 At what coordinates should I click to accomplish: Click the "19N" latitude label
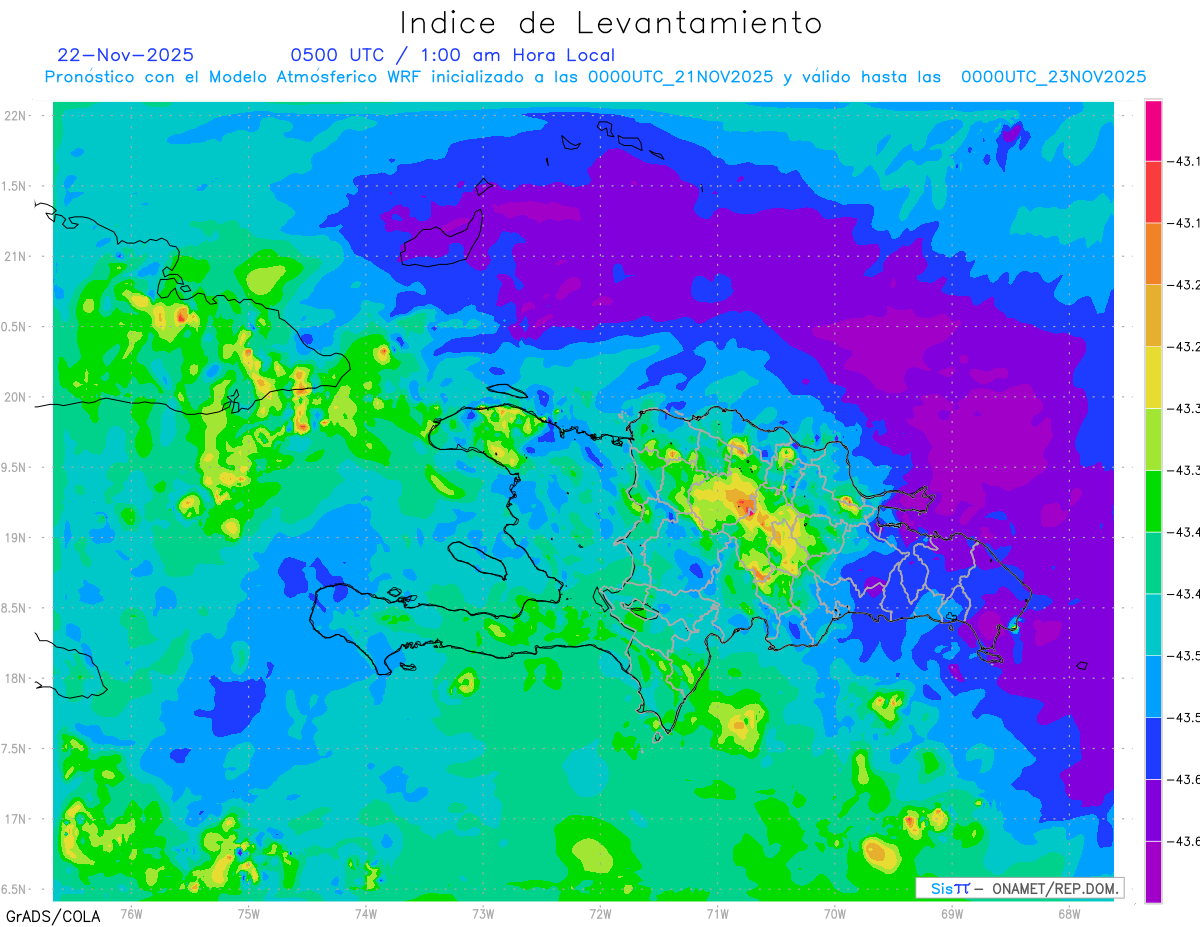17,538
